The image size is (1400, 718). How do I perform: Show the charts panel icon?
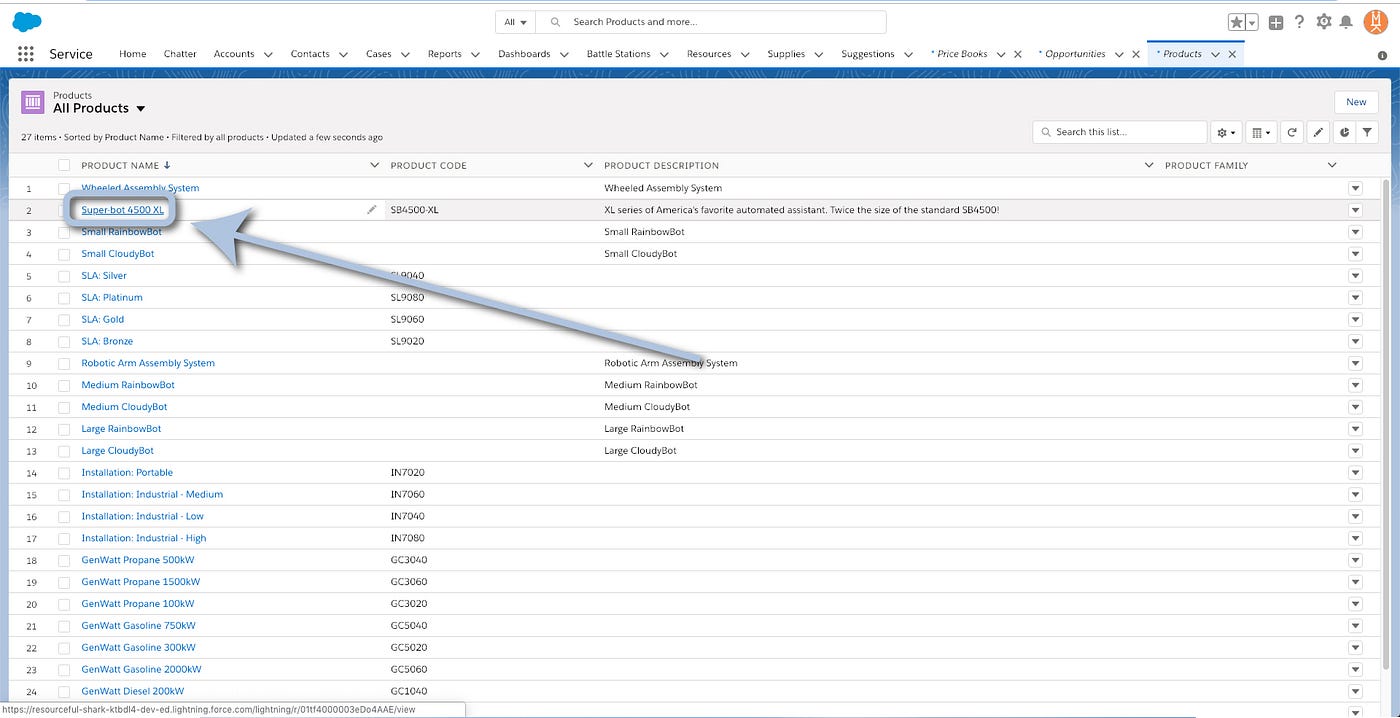[1344, 132]
